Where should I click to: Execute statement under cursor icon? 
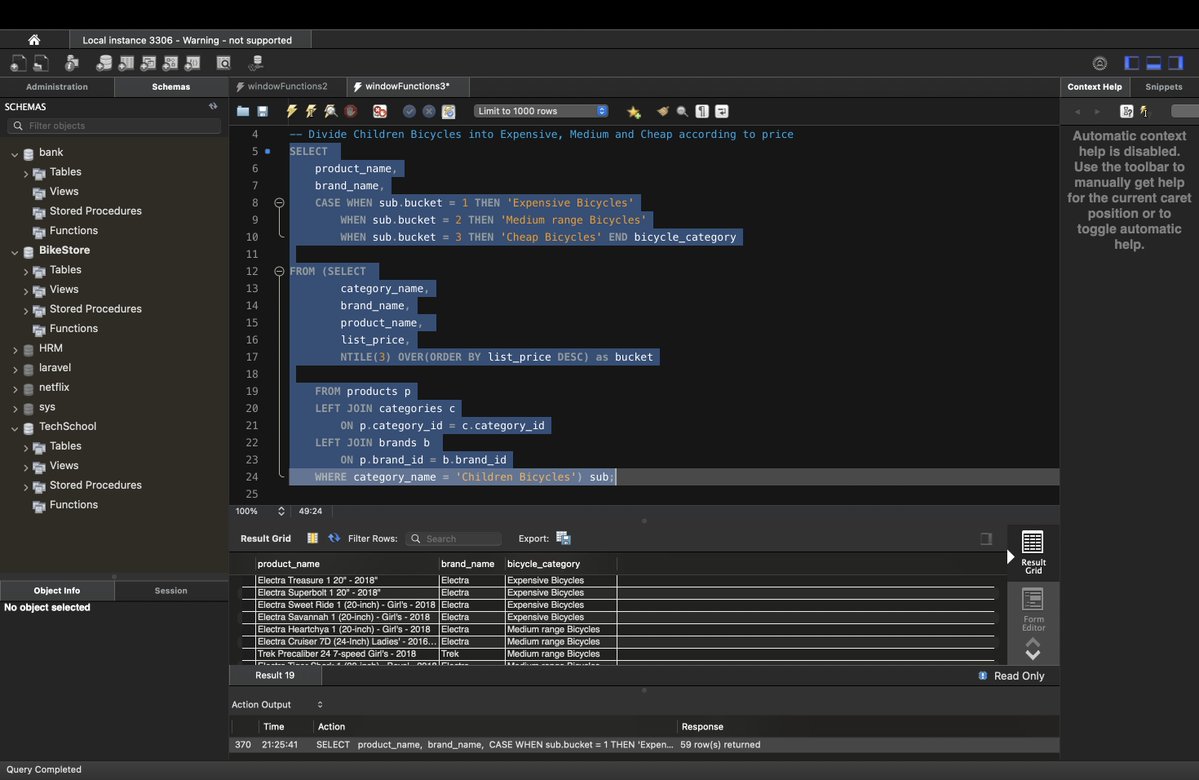pos(310,112)
